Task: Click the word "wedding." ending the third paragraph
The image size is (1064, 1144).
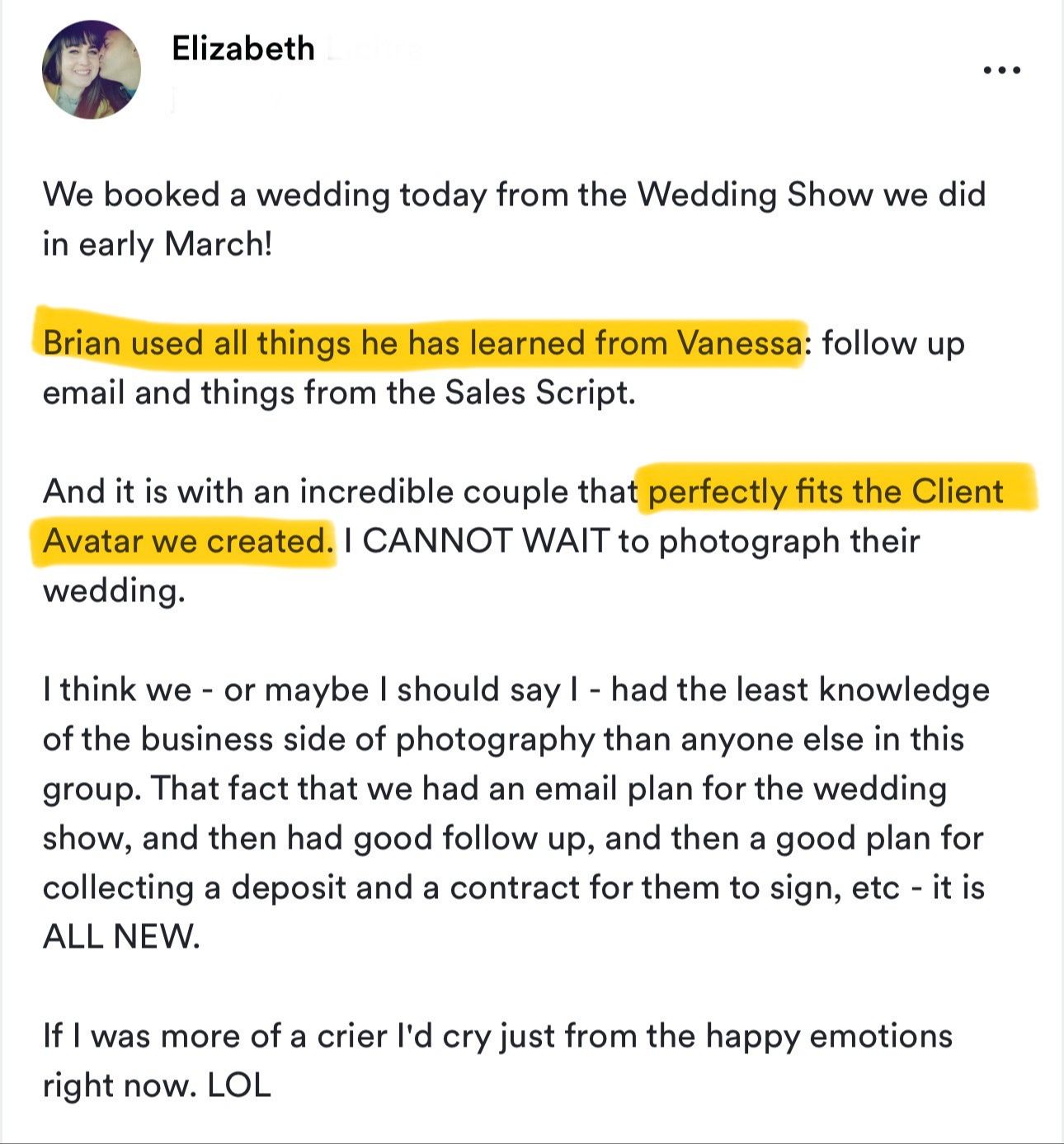Action: [x=114, y=591]
